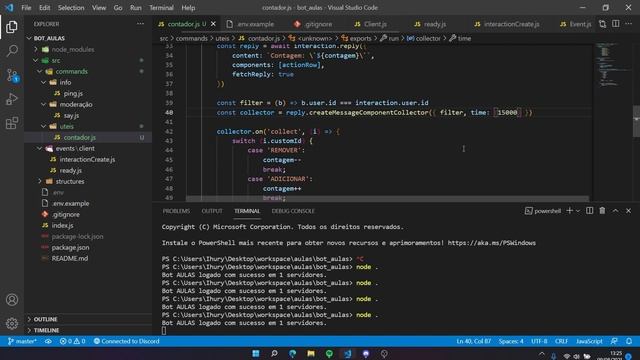Close the contador.js editor tab
640x360 pixels.
213,24
